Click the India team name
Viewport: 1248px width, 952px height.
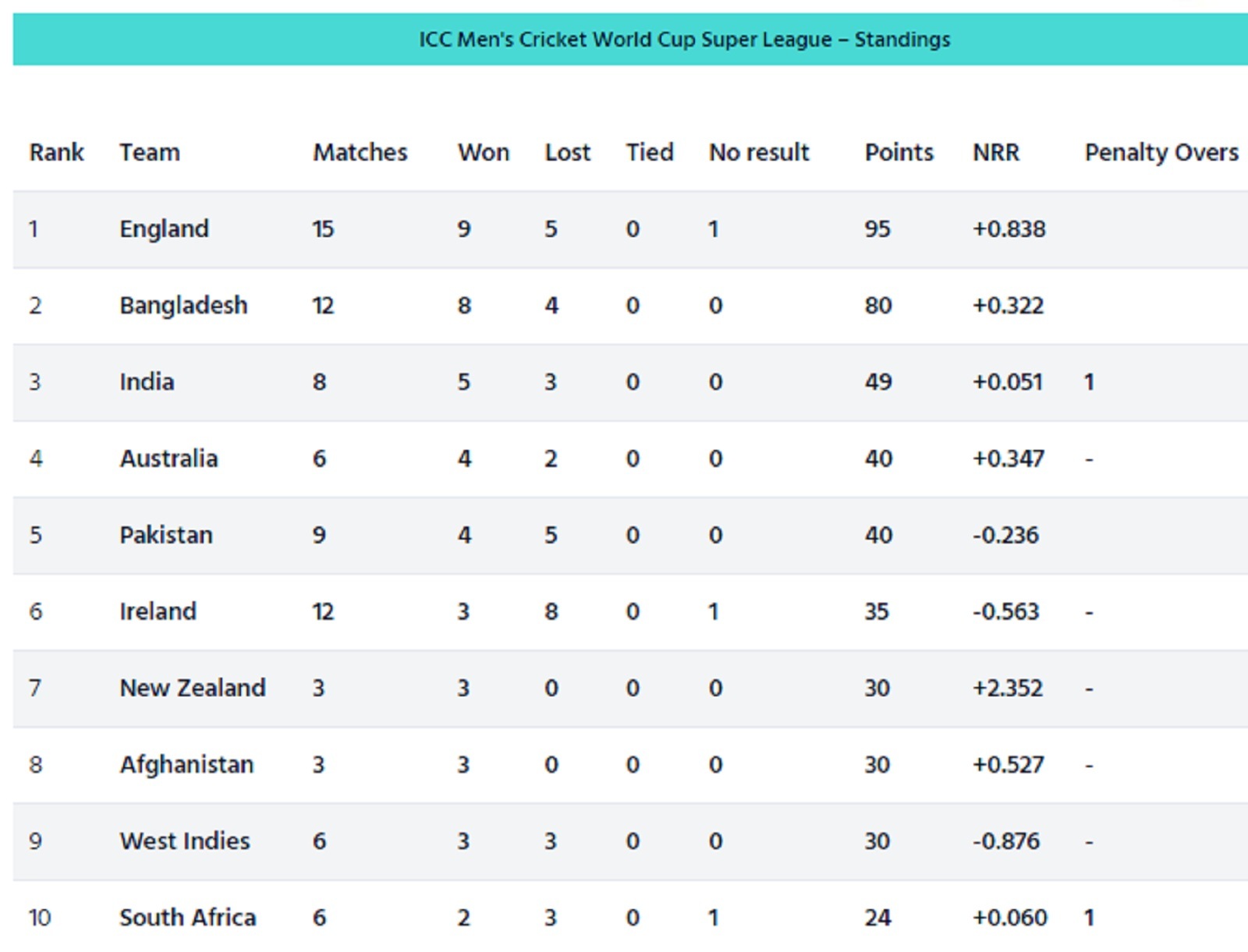pyautogui.click(x=147, y=382)
